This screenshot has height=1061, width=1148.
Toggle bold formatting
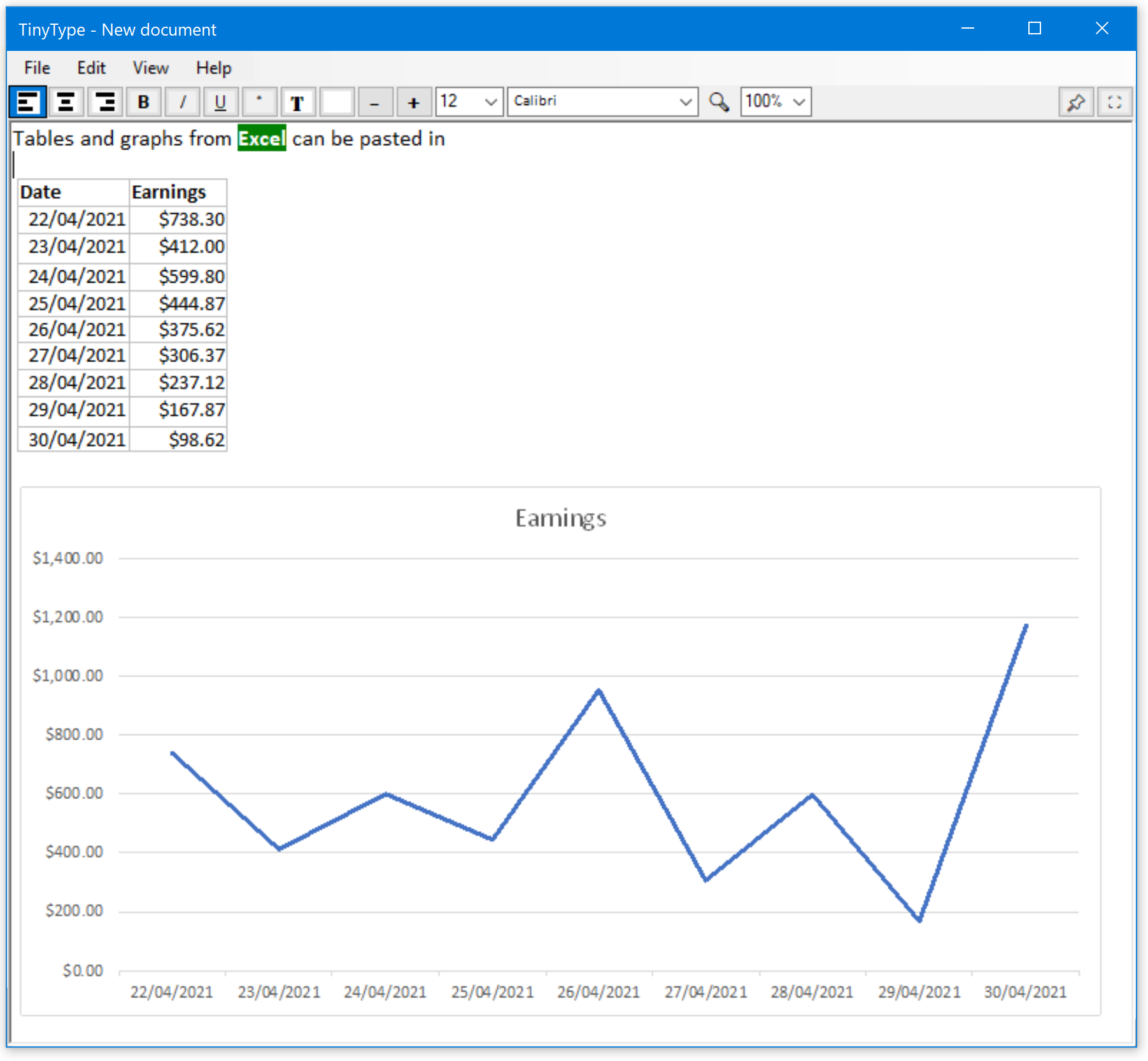pos(144,102)
